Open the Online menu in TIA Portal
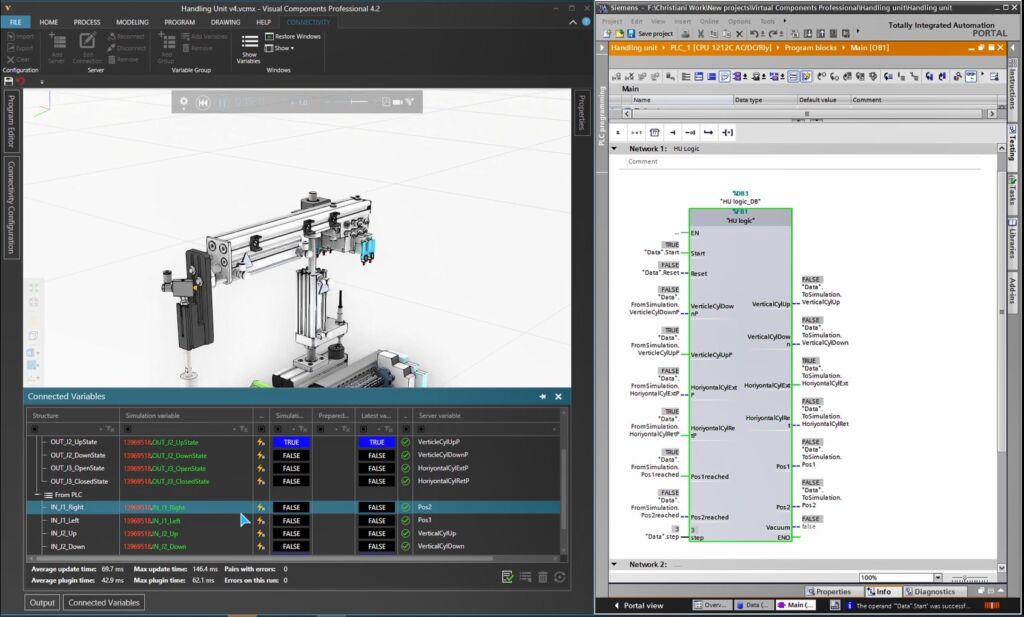1024x617 pixels. [x=709, y=21]
